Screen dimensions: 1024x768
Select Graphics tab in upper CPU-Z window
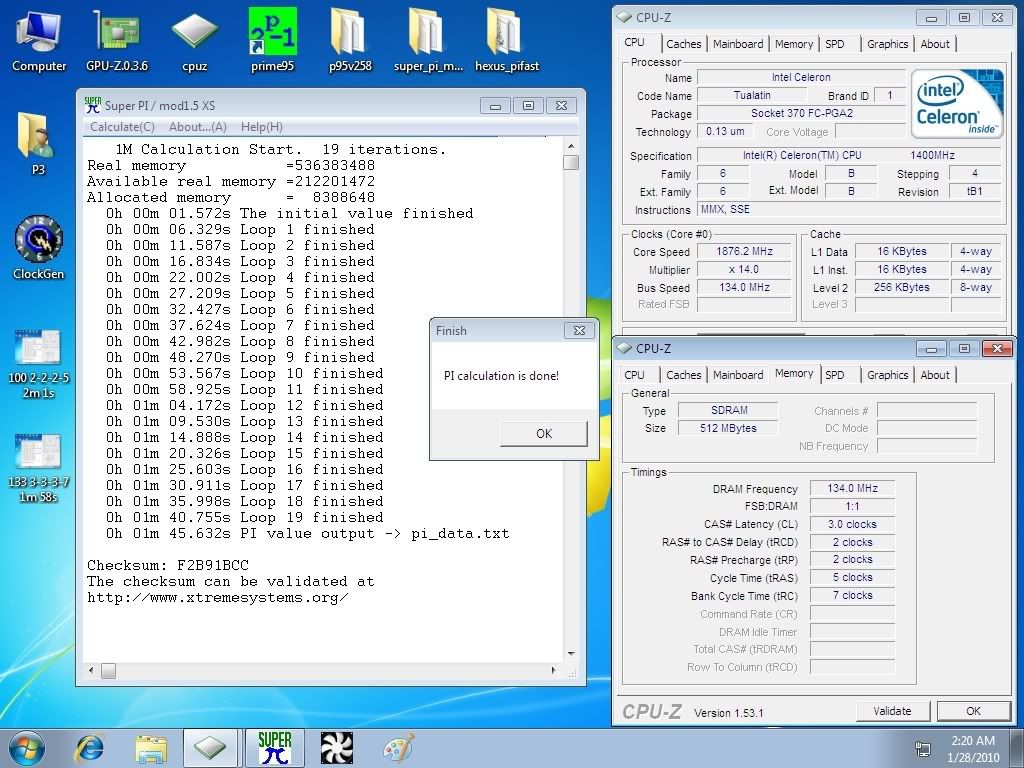click(x=888, y=44)
